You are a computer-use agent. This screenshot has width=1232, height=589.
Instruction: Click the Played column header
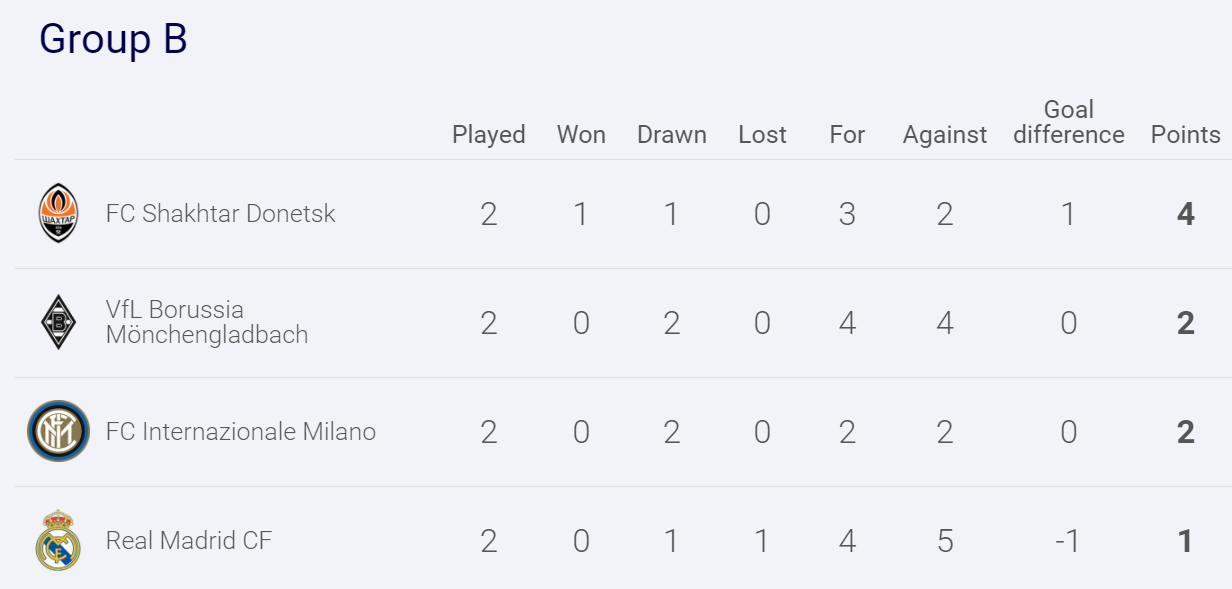[489, 135]
